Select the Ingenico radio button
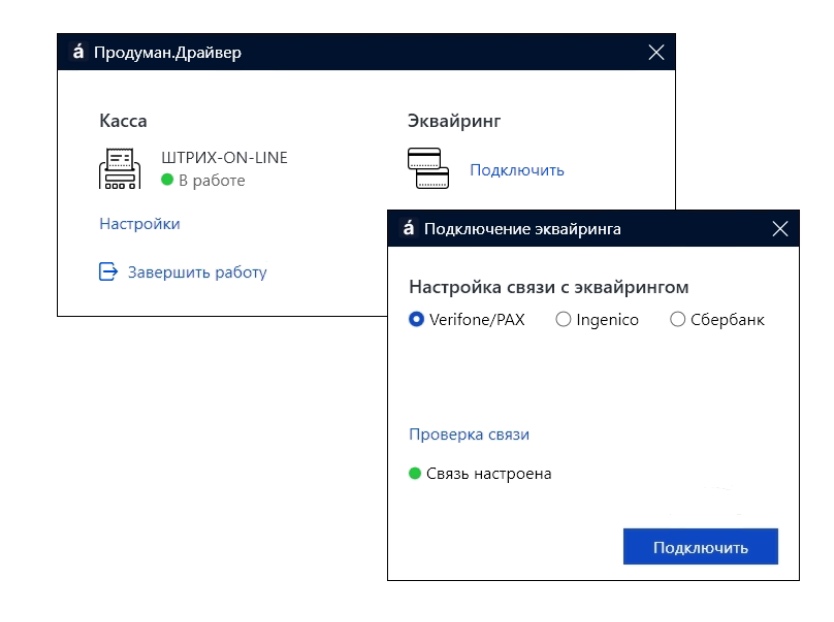The height and width of the screenshot is (622, 834). 563,319
